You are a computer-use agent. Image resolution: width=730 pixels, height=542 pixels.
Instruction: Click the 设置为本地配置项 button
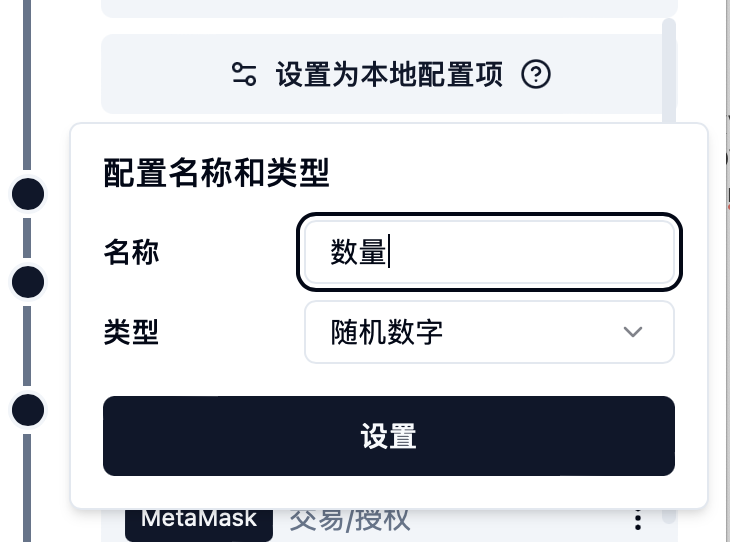(389, 75)
